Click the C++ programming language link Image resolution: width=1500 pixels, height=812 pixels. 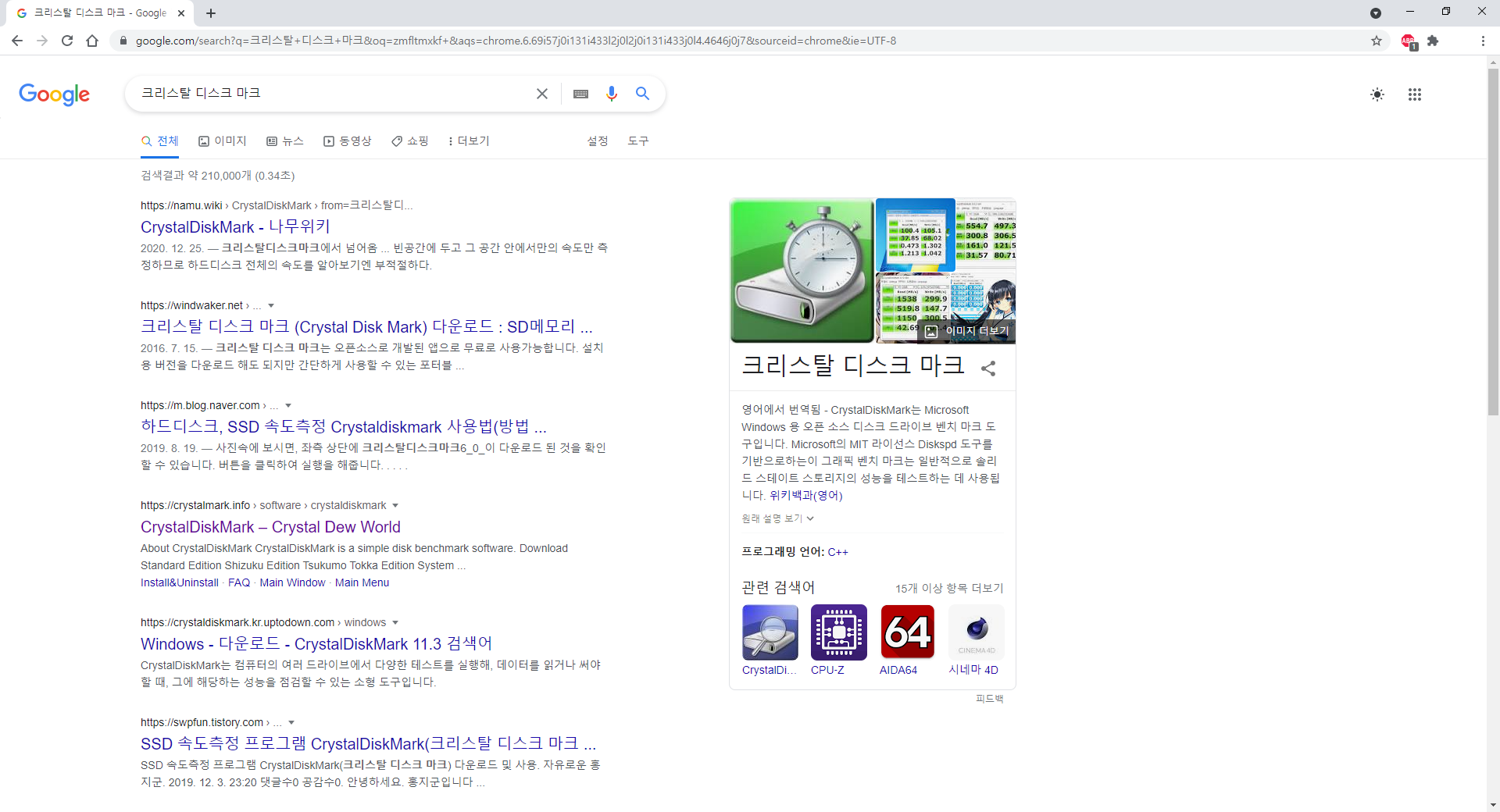(x=837, y=552)
